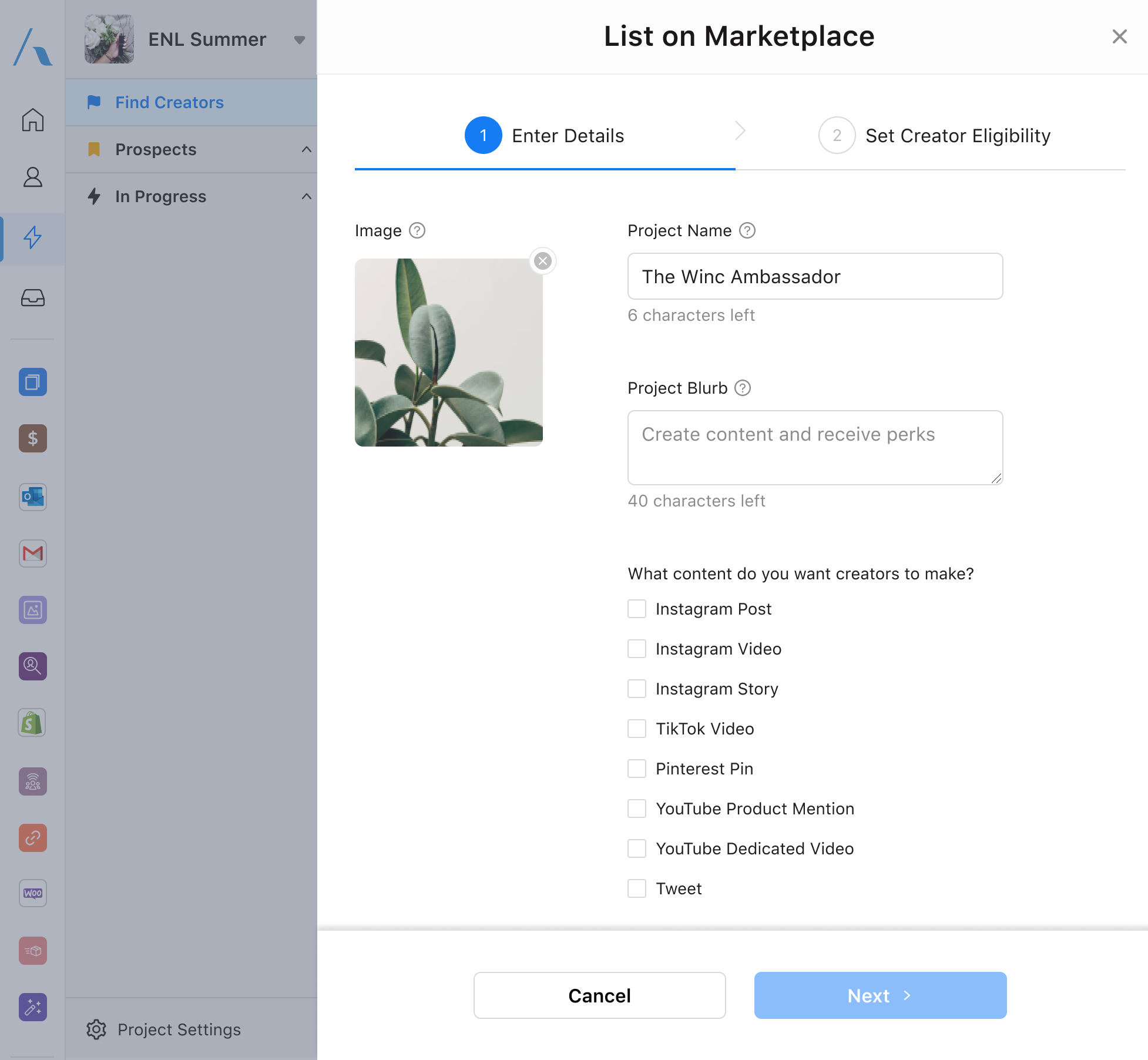Open the Gmail integration icon
1148x1060 pixels.
tap(33, 554)
